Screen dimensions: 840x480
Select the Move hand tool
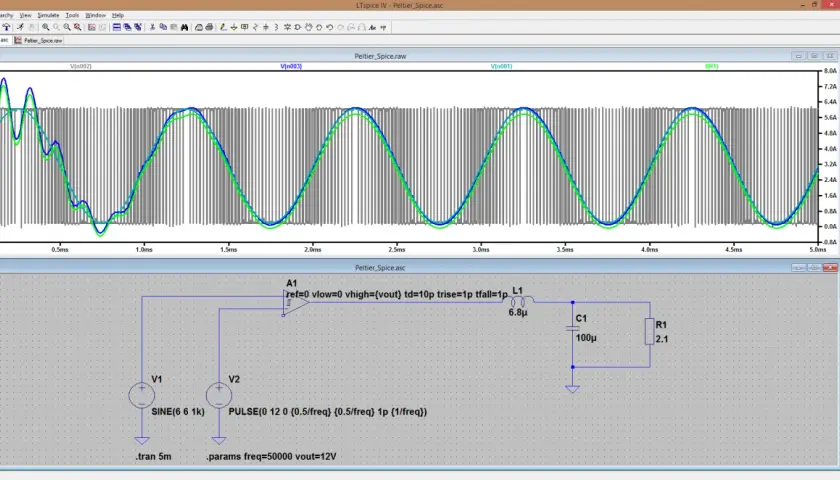pyautogui.click(x=308, y=27)
